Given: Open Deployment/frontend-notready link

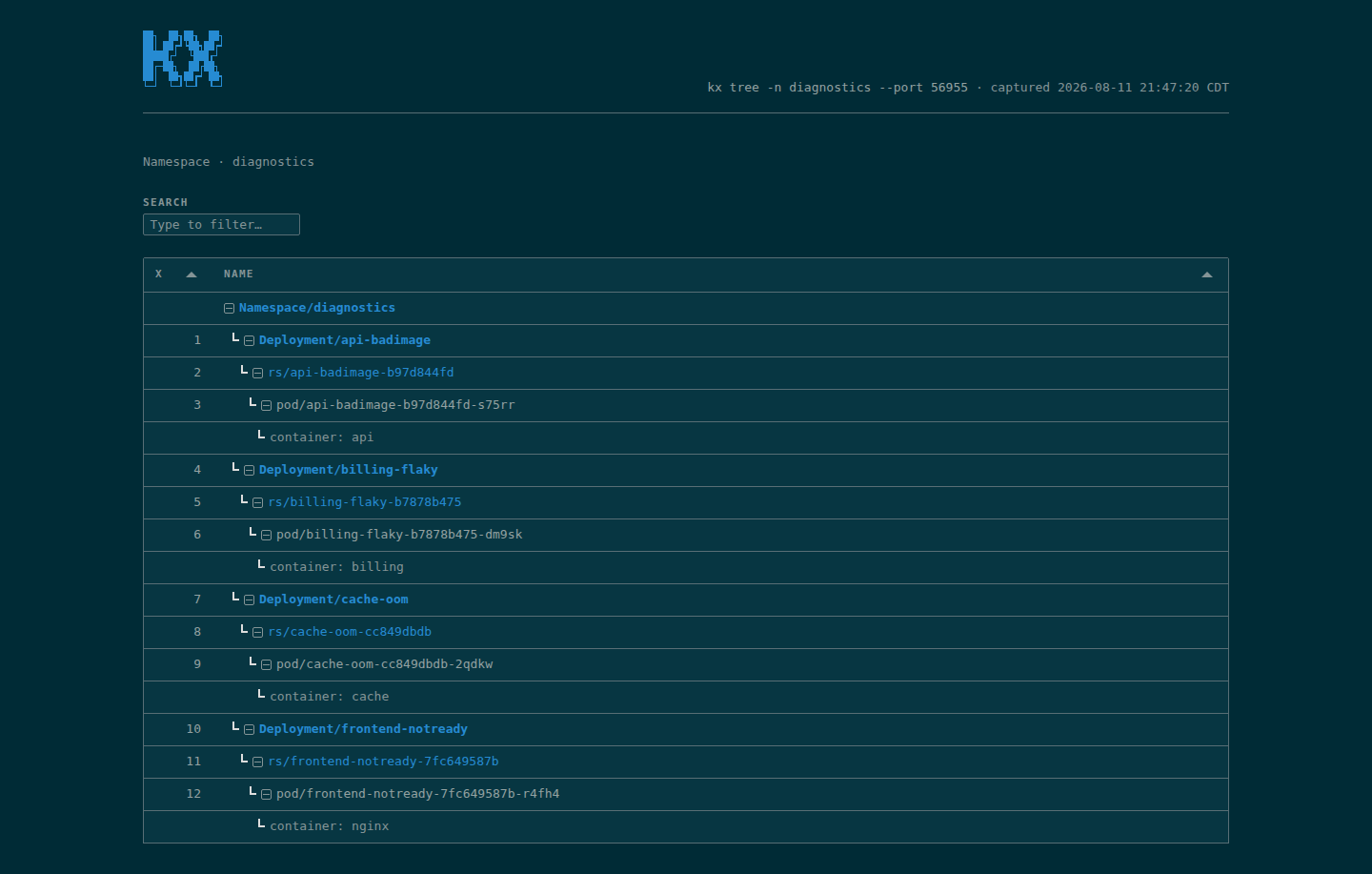Looking at the screenshot, I should tap(363, 729).
